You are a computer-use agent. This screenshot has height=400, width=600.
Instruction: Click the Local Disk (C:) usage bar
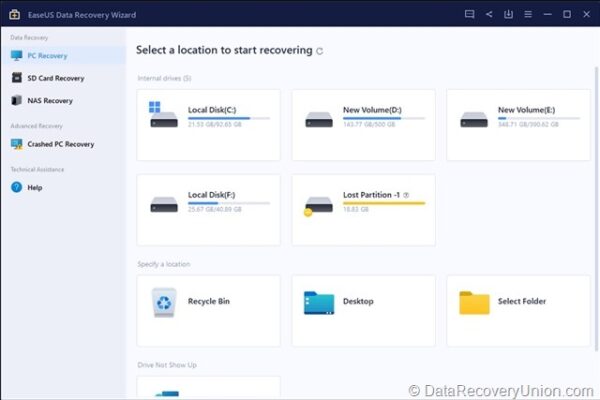(x=219, y=118)
